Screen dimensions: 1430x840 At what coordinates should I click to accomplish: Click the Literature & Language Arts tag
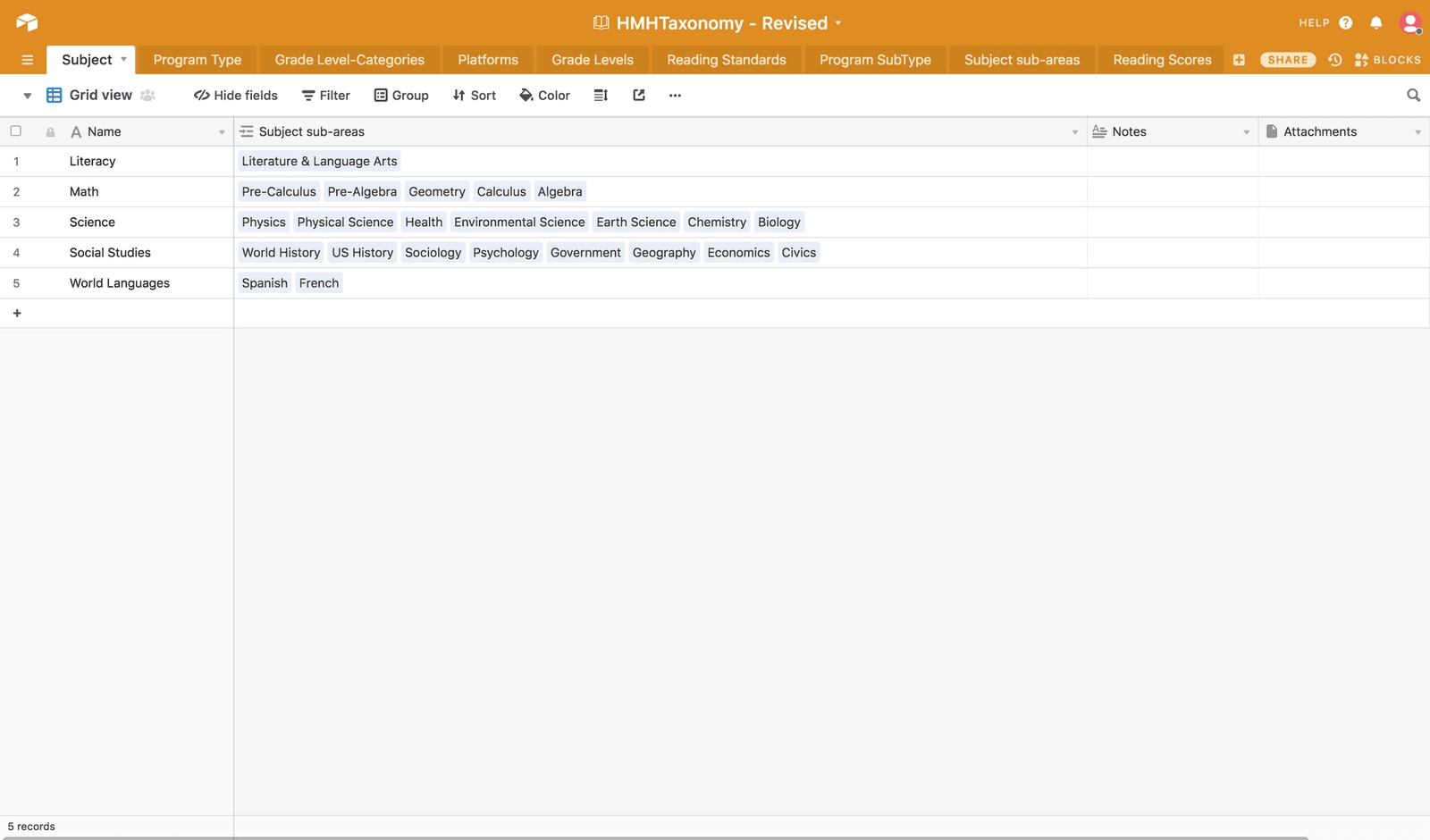click(x=319, y=162)
